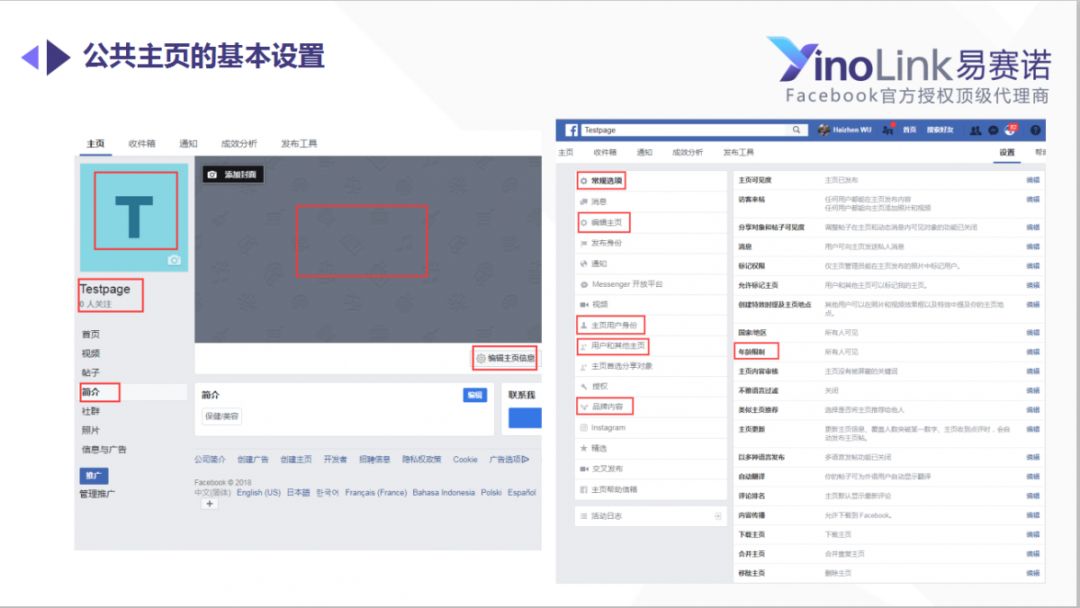Viewport: 1080px width, 608px height.
Task: Click 隐私权政策 footer link
Action: [422, 459]
